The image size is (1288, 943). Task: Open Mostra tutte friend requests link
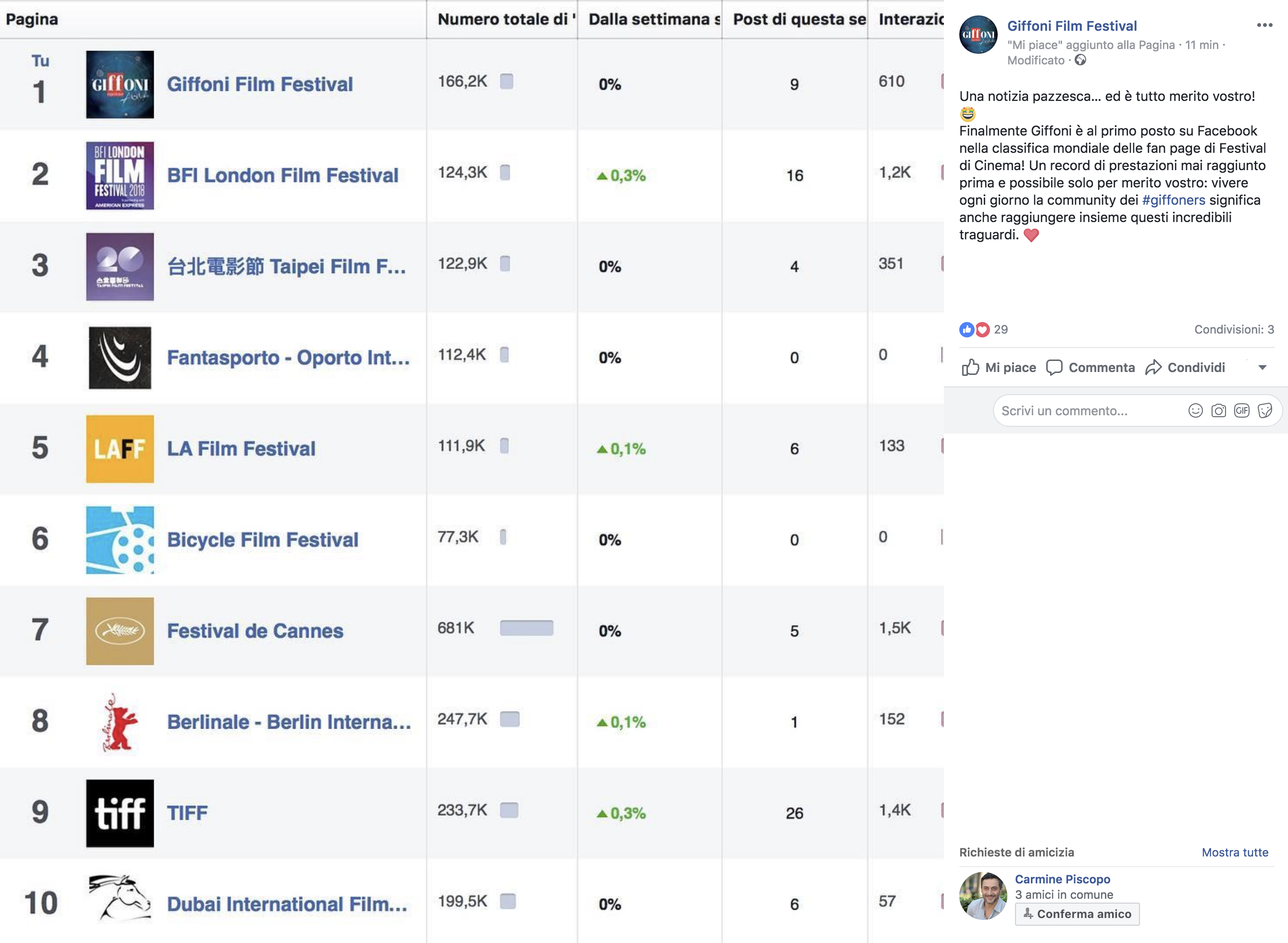1234,852
